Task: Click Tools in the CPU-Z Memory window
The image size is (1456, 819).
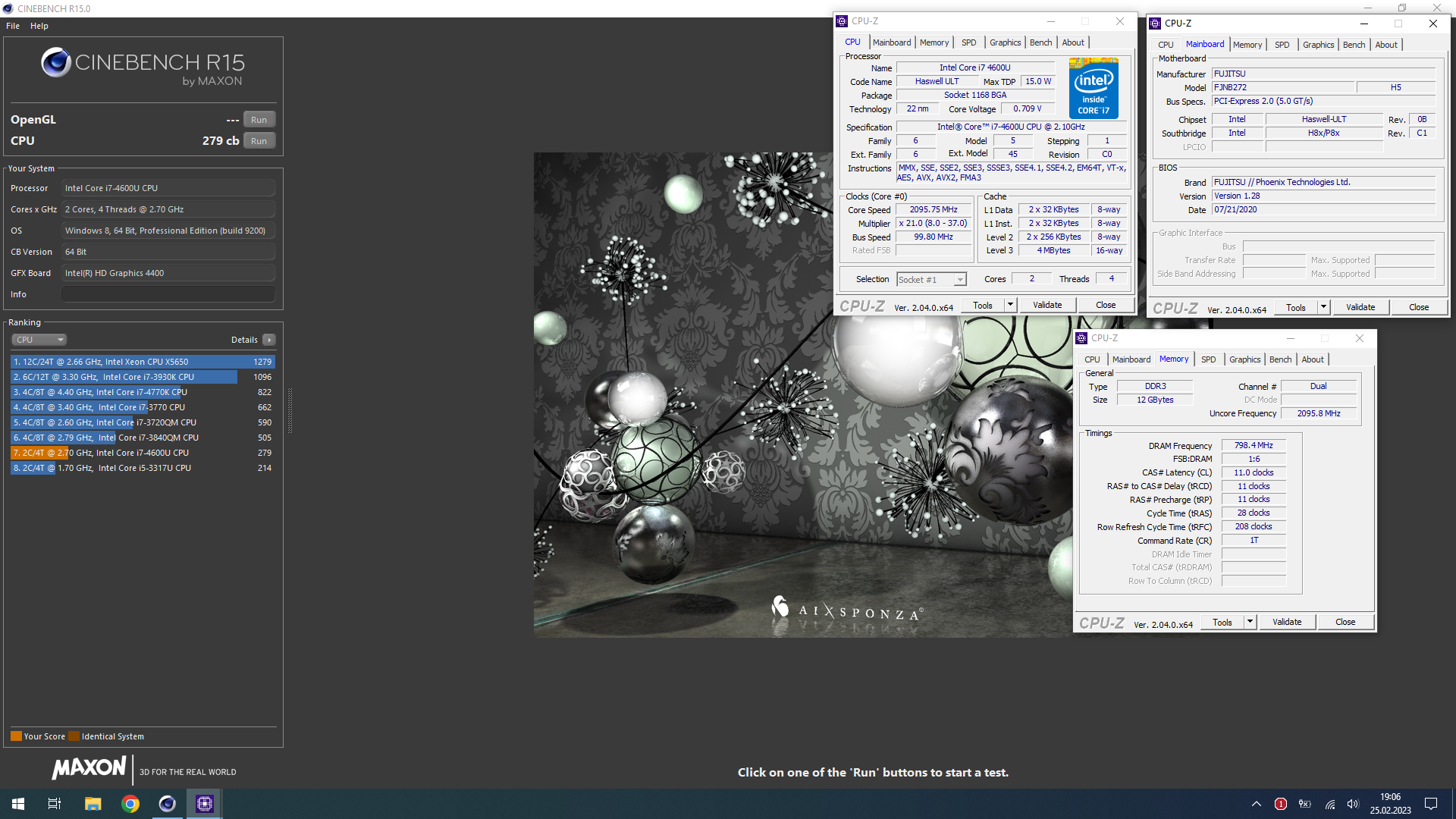Action: [1222, 622]
